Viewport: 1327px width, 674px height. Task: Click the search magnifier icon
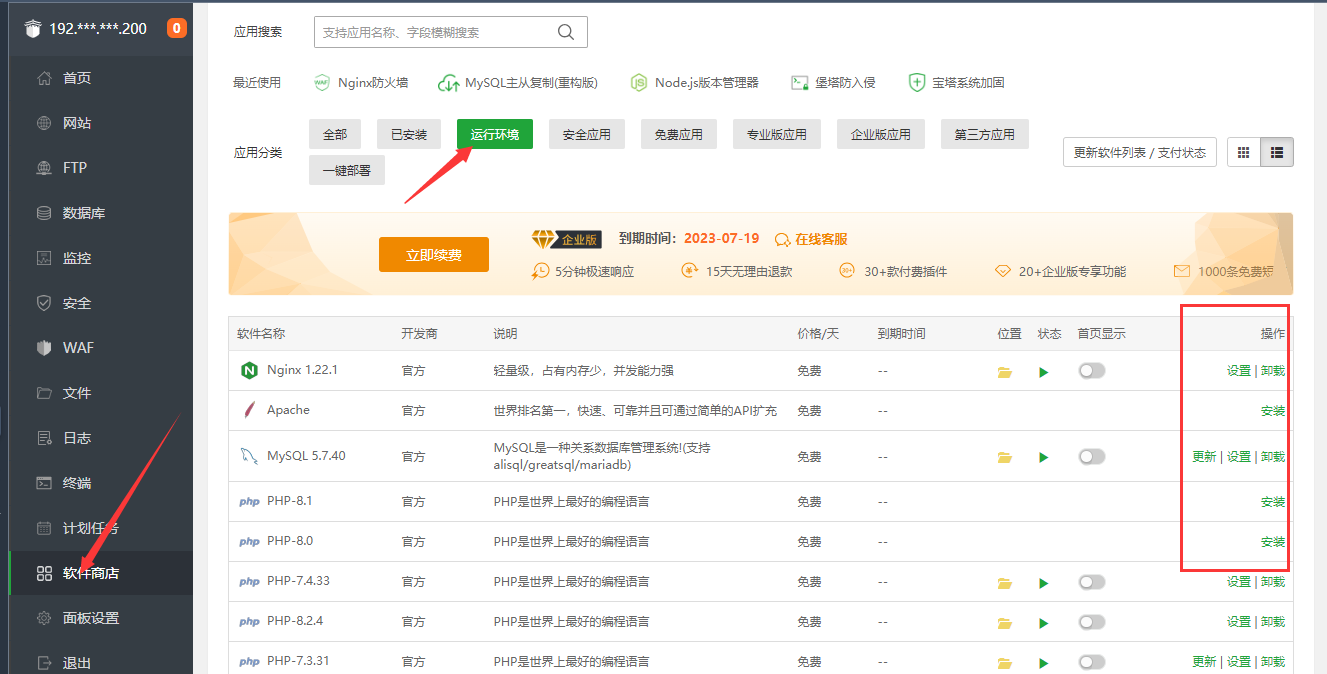pyautogui.click(x=566, y=32)
